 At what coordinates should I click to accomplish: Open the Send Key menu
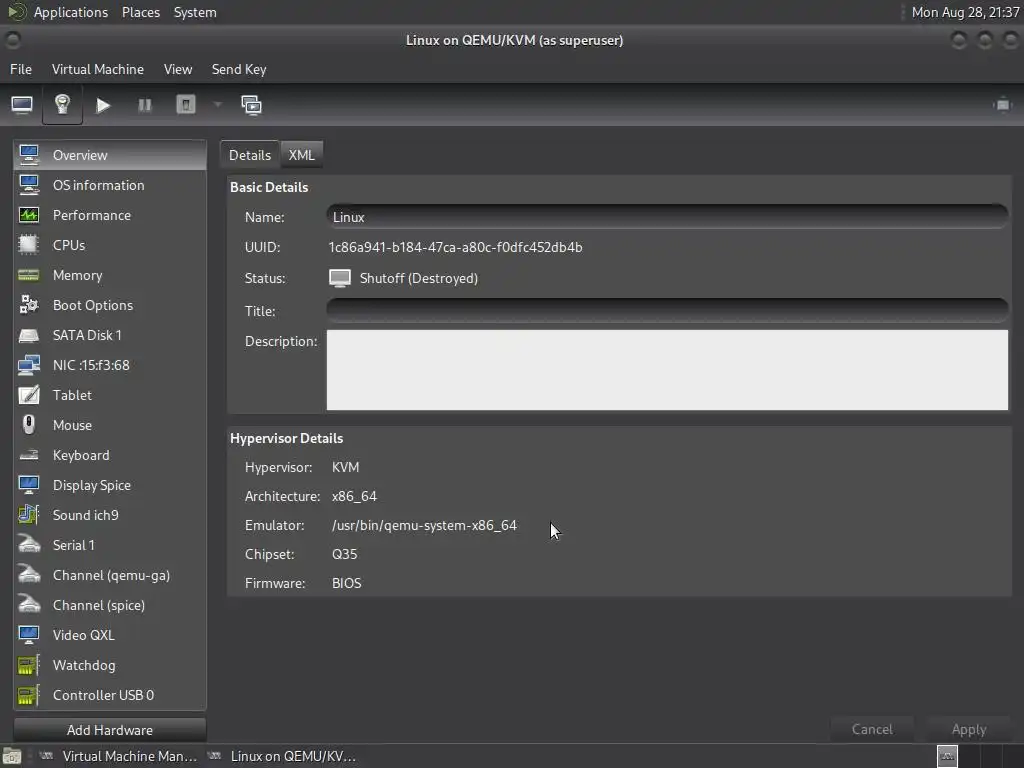(239, 69)
